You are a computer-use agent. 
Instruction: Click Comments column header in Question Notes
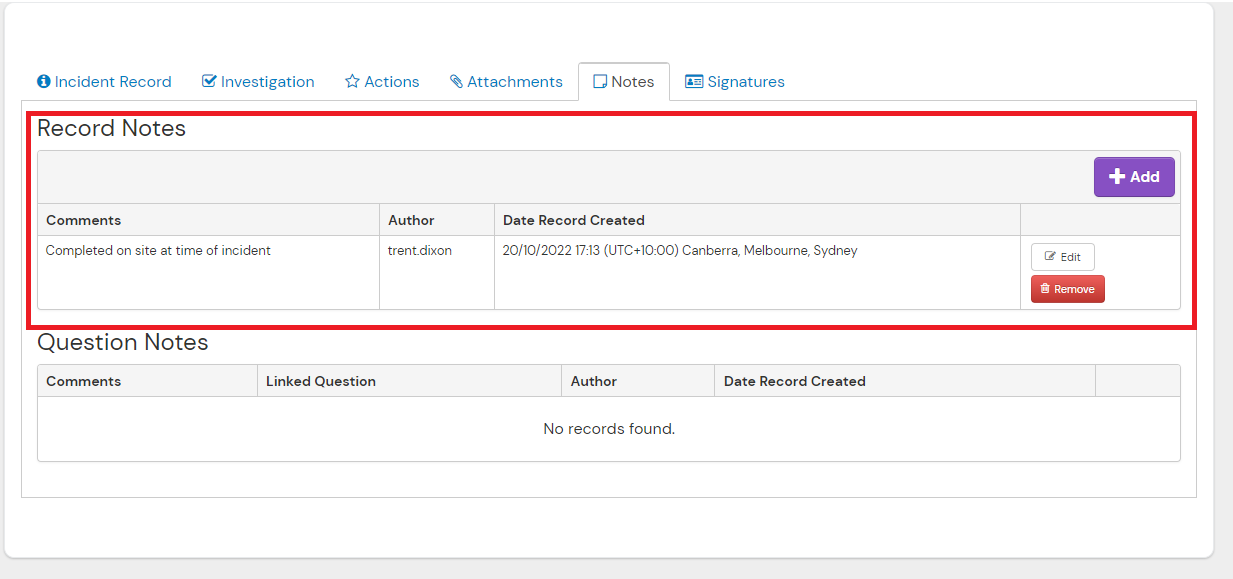pos(84,381)
